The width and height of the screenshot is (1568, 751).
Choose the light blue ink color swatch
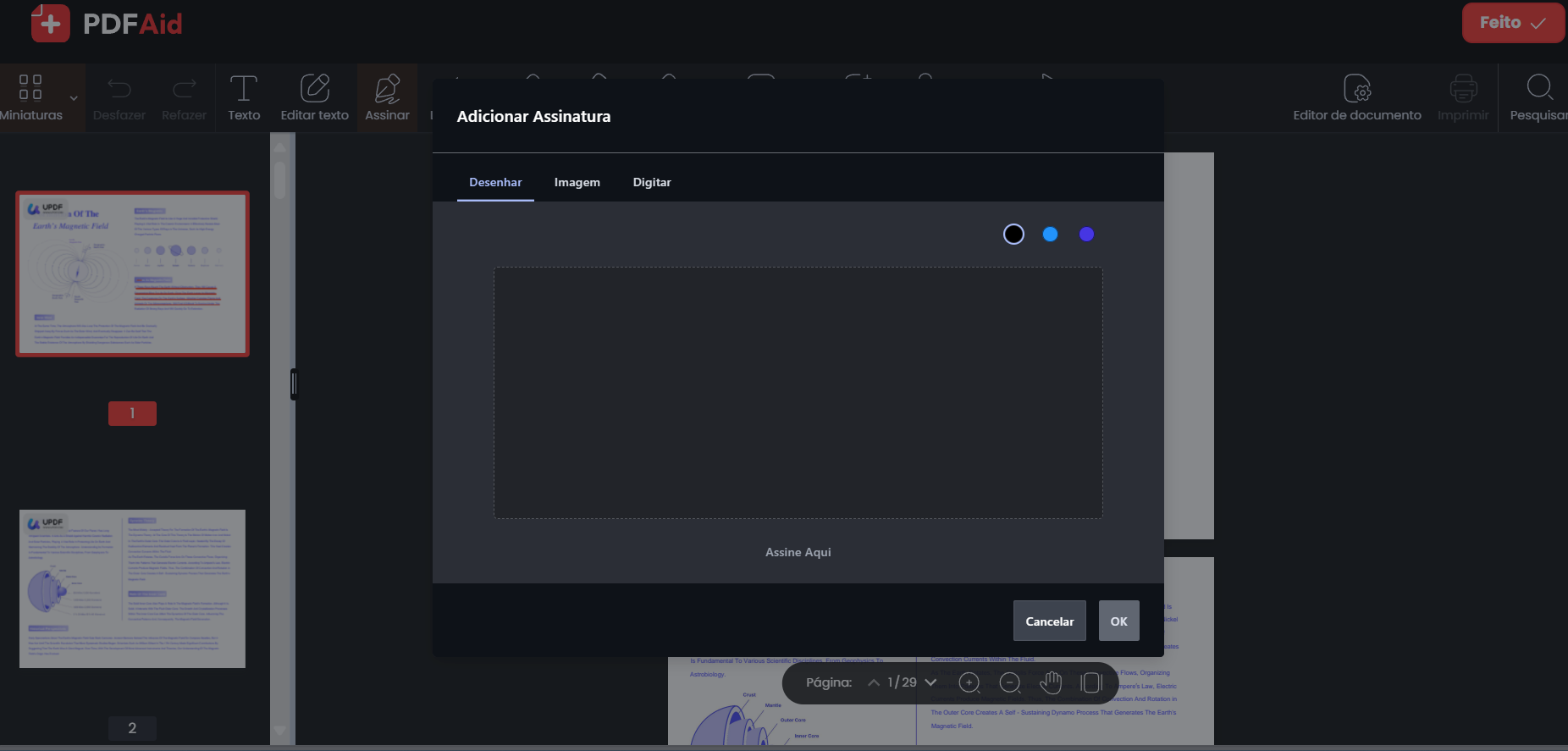coord(1050,235)
